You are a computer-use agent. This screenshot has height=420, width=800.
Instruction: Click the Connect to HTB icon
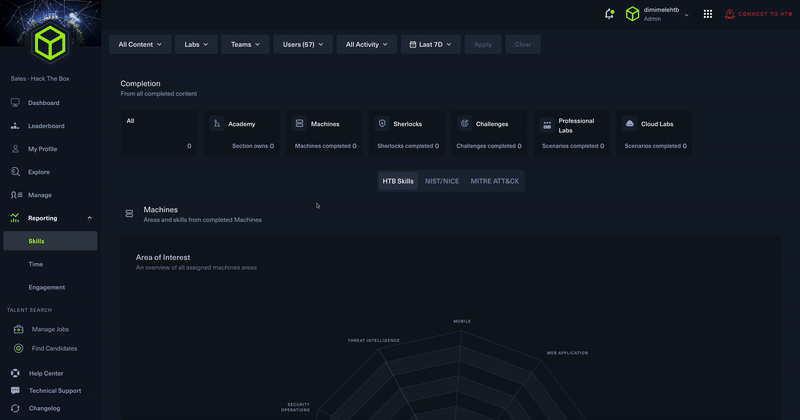tap(730, 14)
